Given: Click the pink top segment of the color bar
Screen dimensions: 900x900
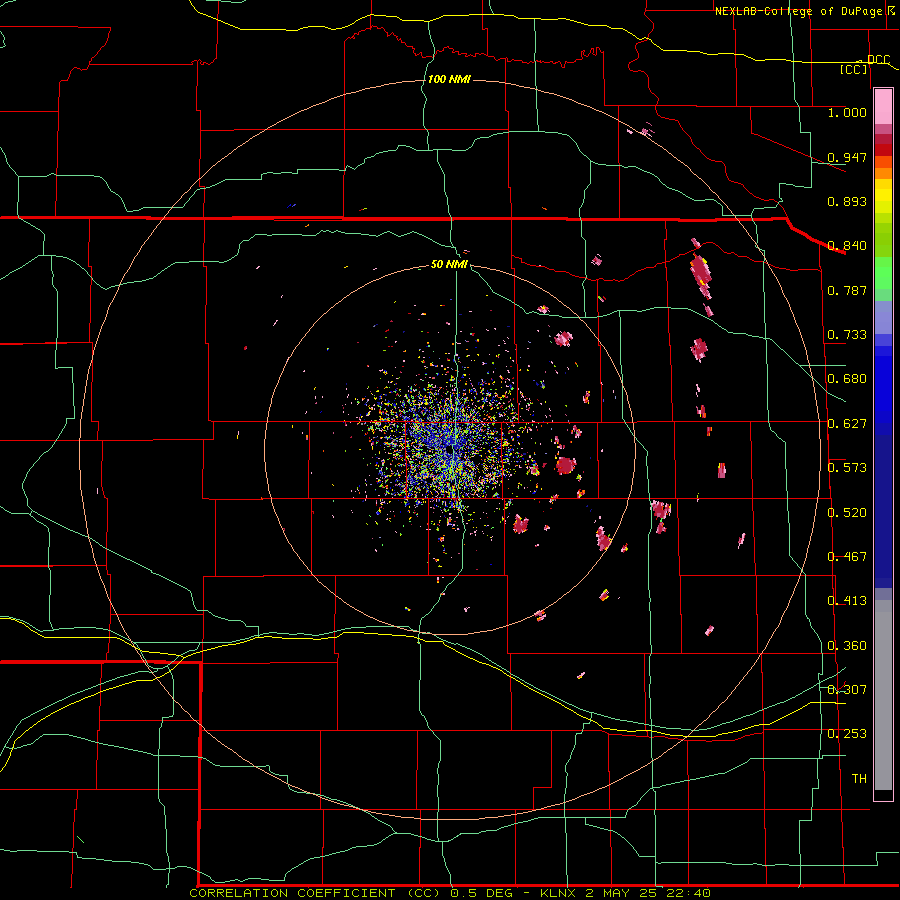Looking at the screenshot, I should coord(883,107).
